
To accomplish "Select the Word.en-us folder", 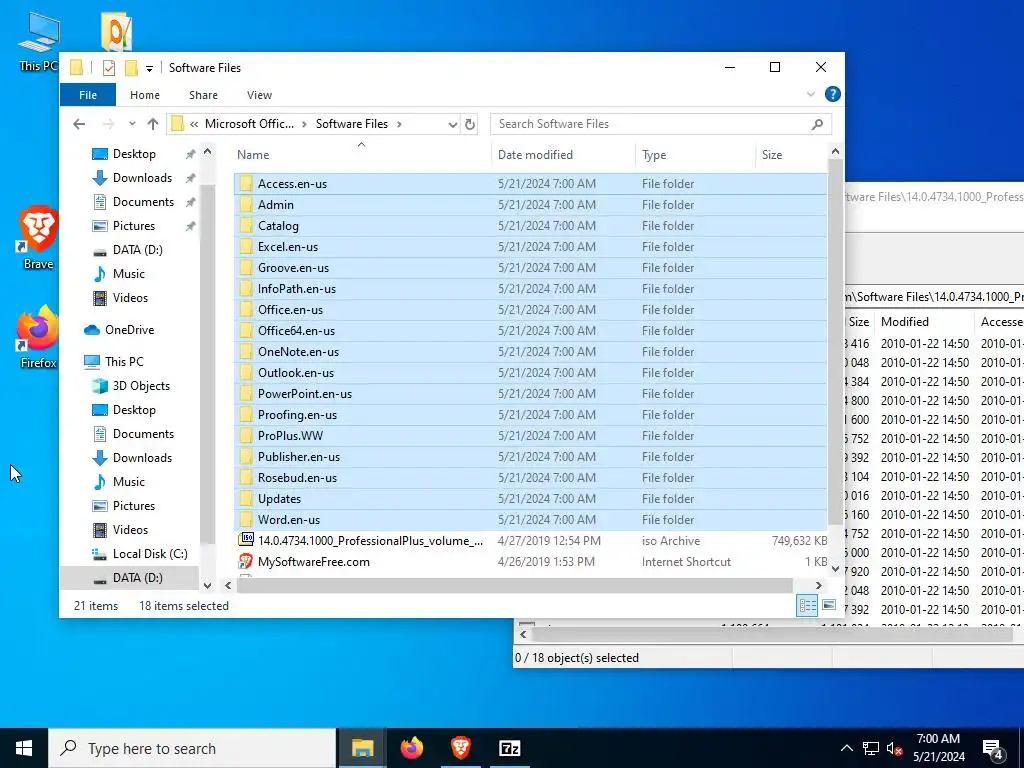I will pos(530,520).
